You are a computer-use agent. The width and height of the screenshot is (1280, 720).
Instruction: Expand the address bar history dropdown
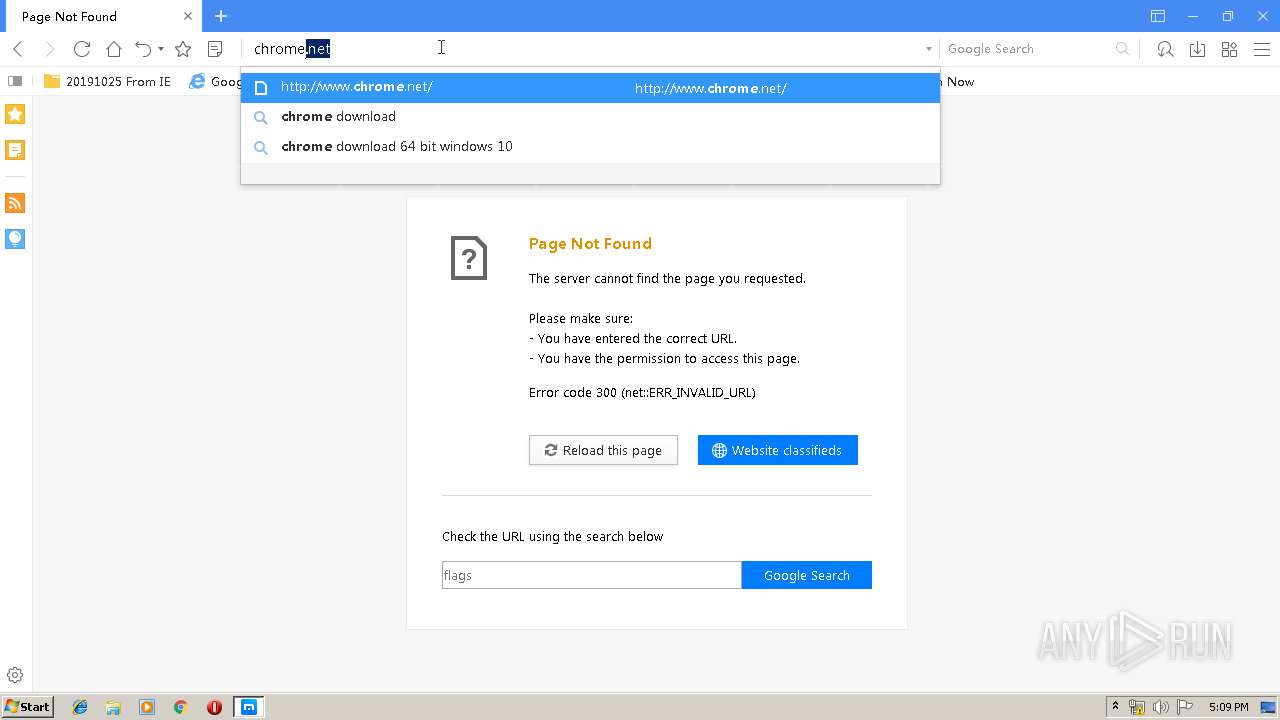point(928,49)
